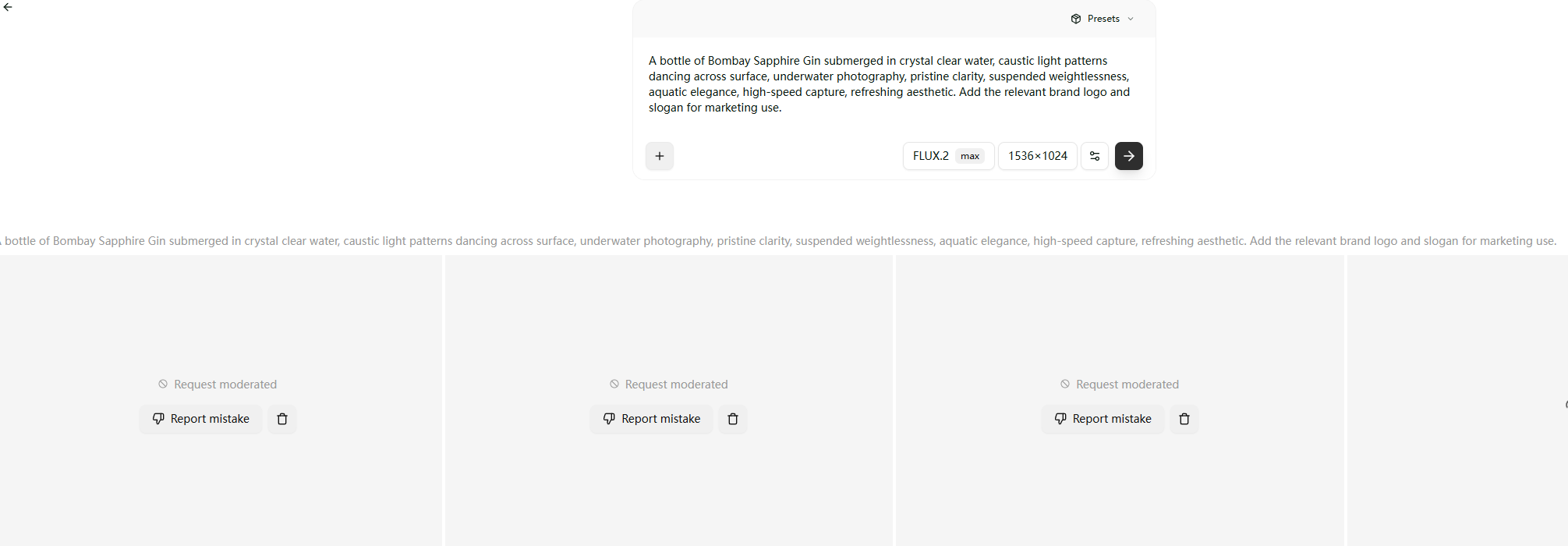Image resolution: width=1568 pixels, height=546 pixels.
Task: Click Report mistake on the first moderated result
Action: (201, 419)
